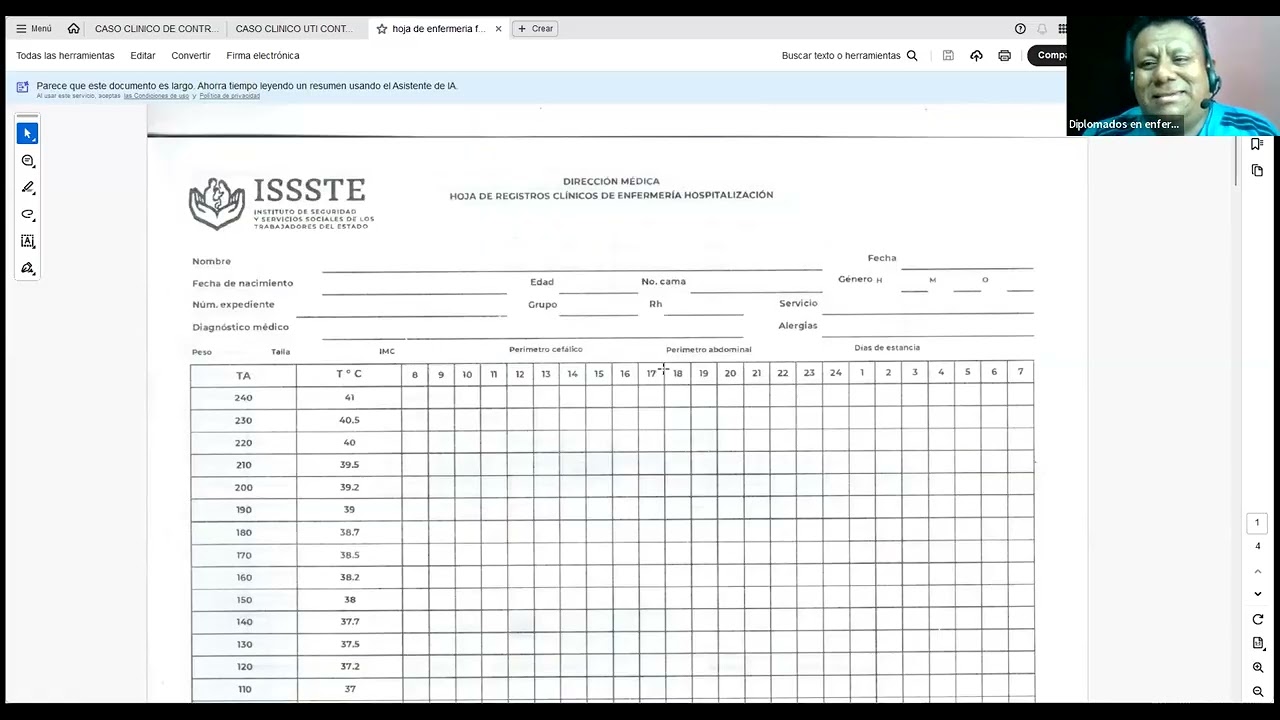
Task: Click the save document icon
Action: [948, 56]
